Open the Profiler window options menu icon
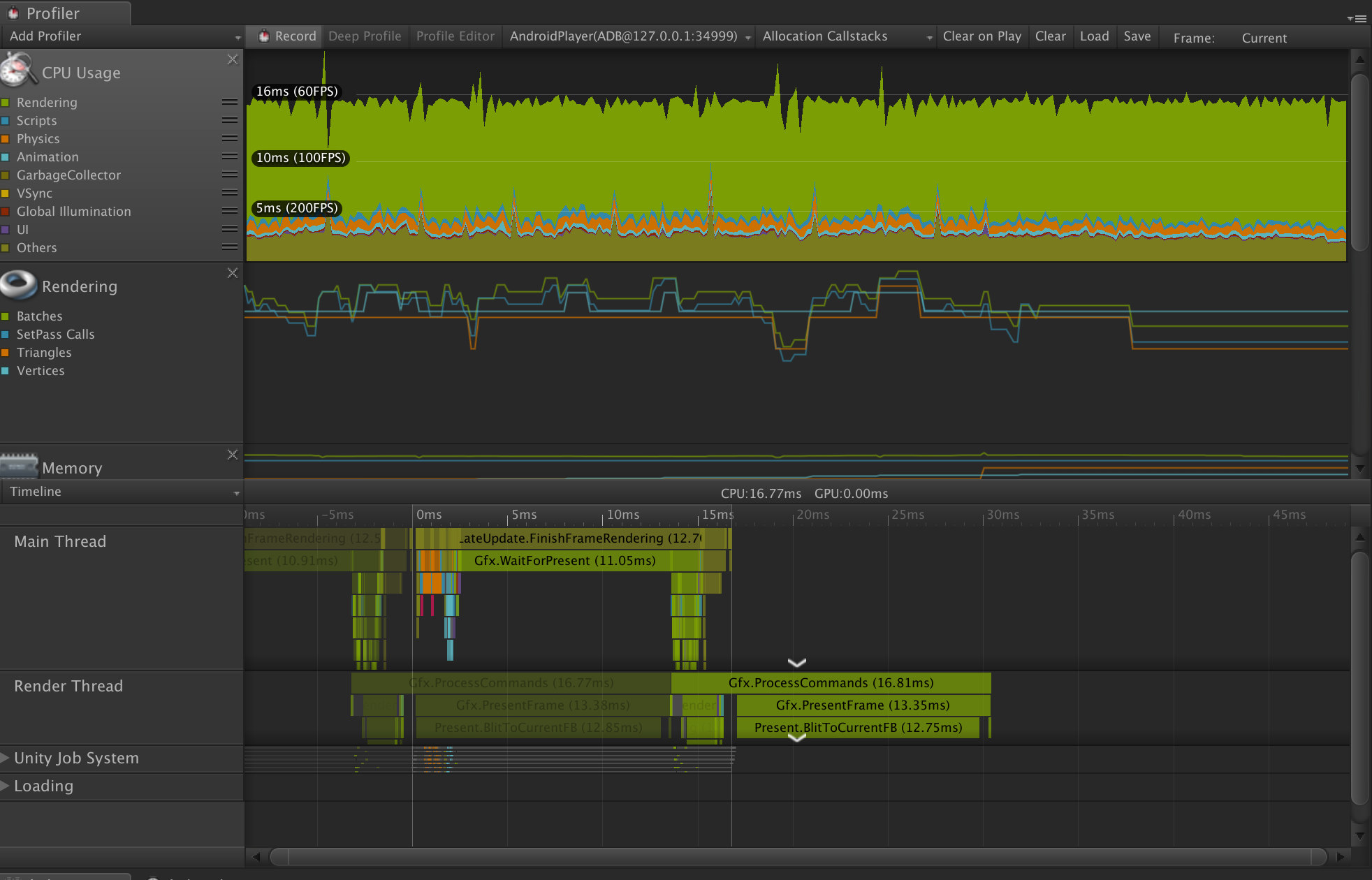The height and width of the screenshot is (880, 1372). (x=1357, y=18)
